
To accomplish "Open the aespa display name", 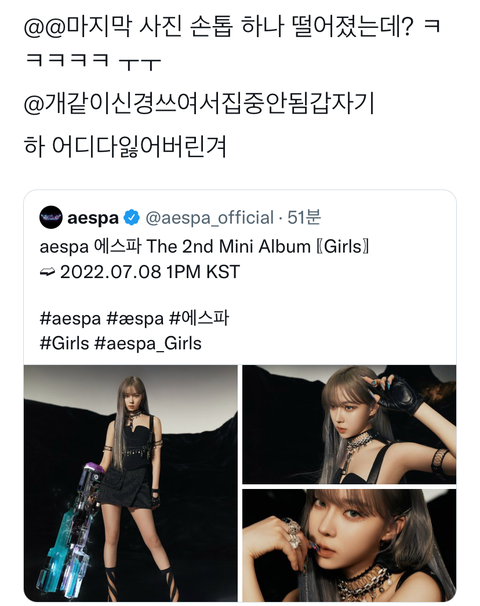I will (93, 218).
